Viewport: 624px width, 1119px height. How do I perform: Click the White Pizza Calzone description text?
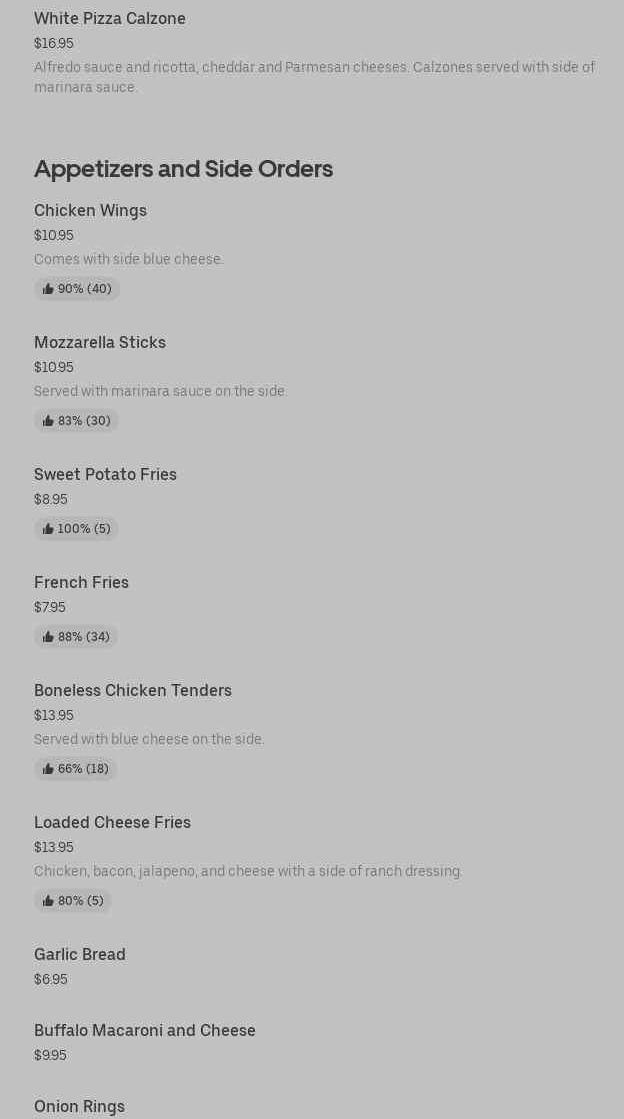pyautogui.click(x=314, y=77)
